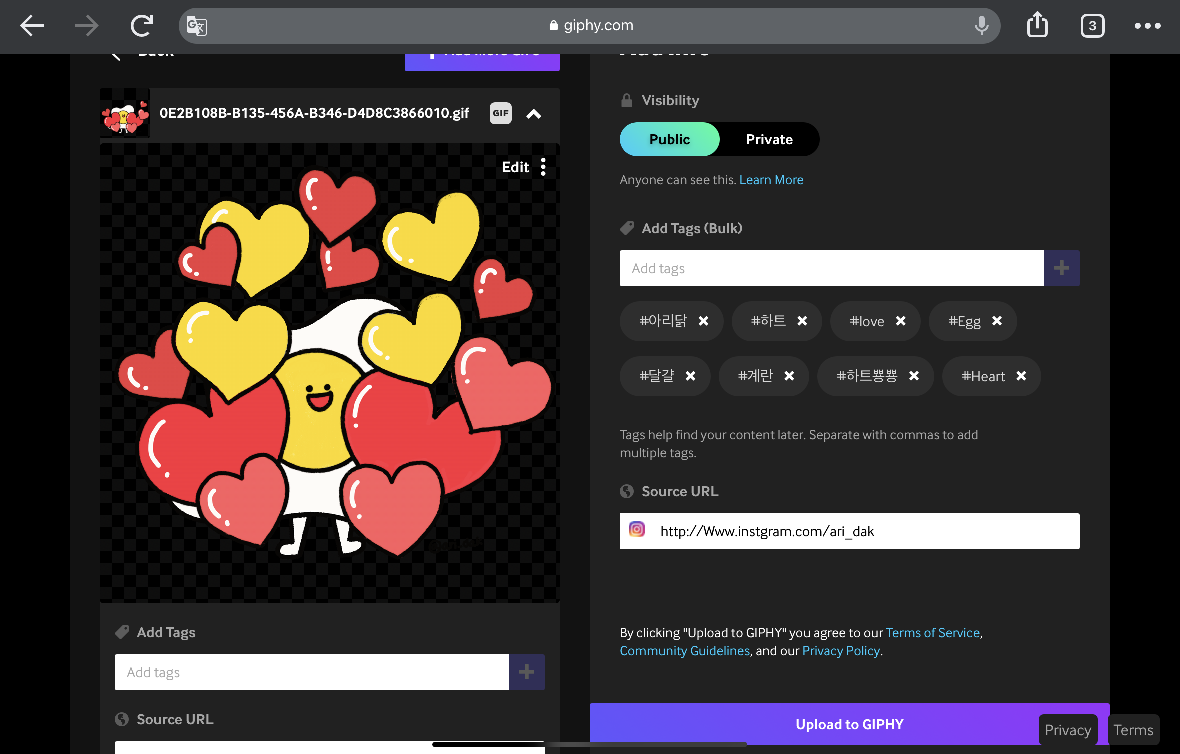The height and width of the screenshot is (754, 1180).
Task: Click the Source URL field with instagram link
Action: [x=850, y=531]
